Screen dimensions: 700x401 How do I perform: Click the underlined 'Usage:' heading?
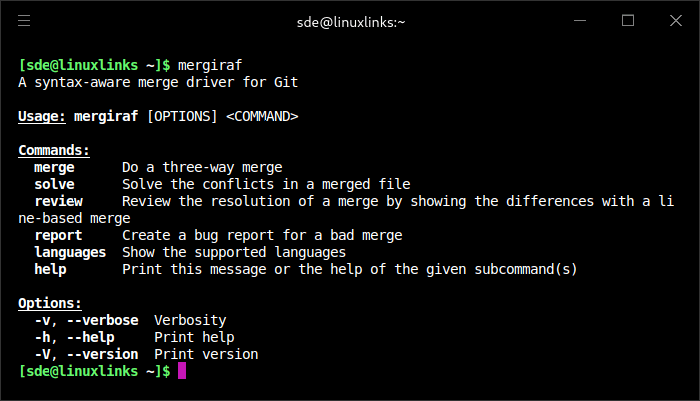42,116
